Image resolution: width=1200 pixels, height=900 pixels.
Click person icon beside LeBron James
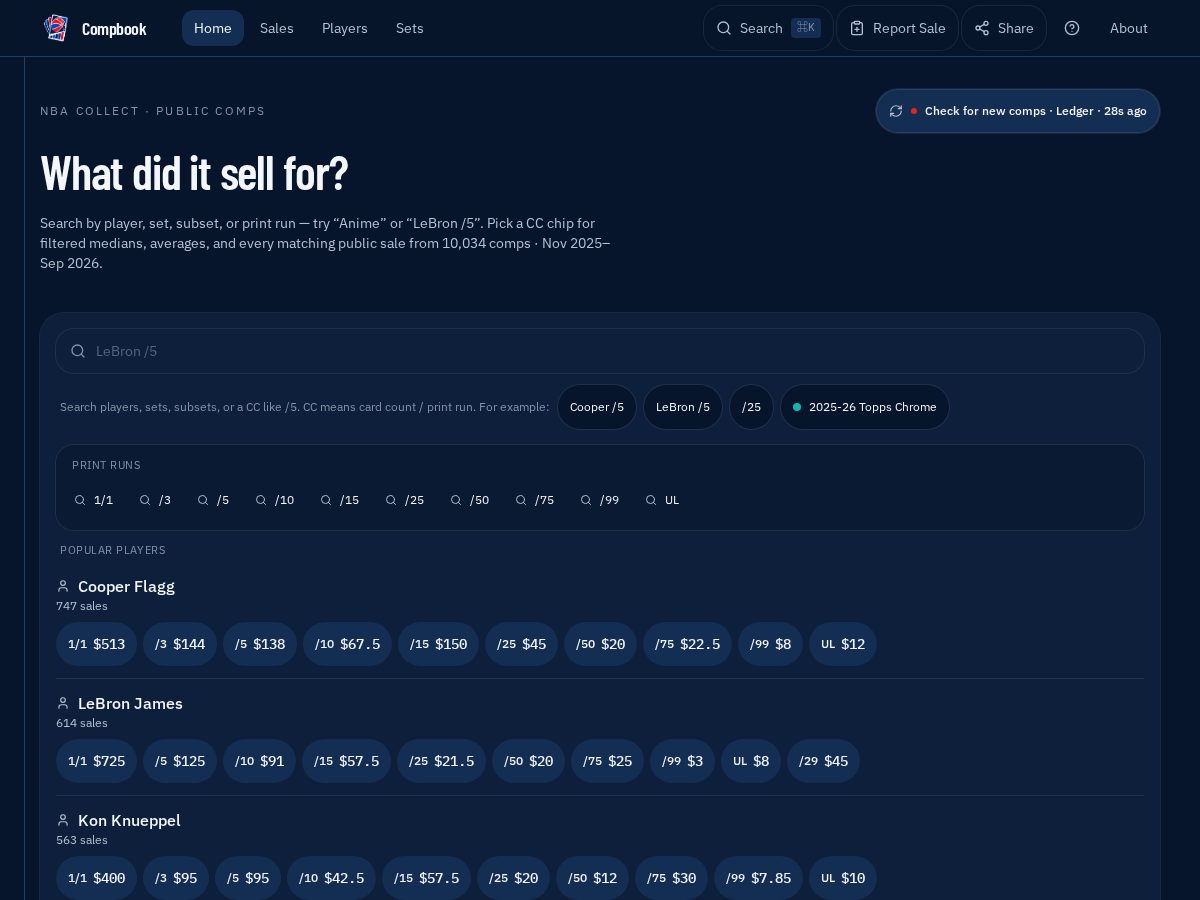pyautogui.click(x=63, y=703)
